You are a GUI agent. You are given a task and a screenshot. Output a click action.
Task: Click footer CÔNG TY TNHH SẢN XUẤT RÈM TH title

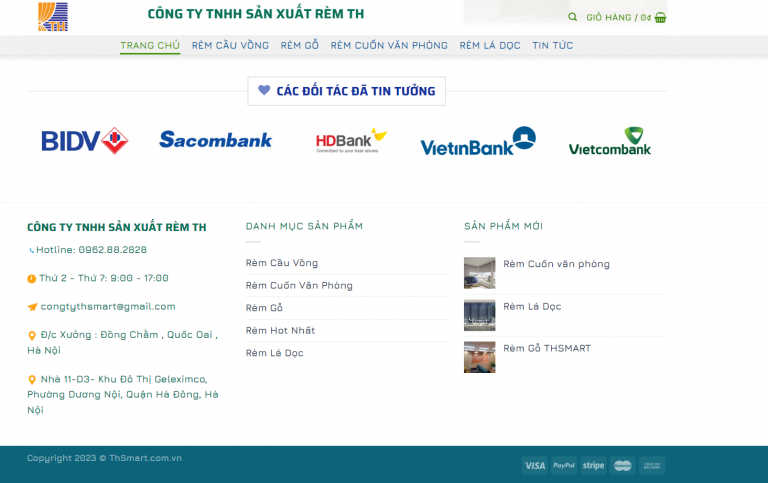117,227
